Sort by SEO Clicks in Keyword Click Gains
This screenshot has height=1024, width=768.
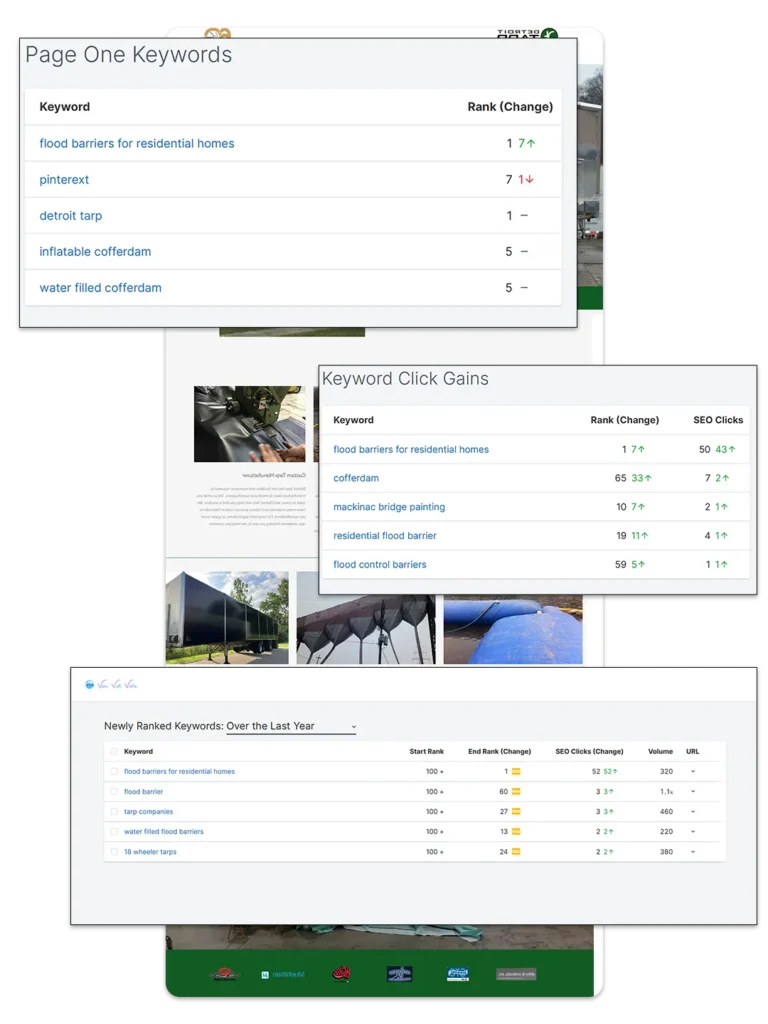(717, 420)
